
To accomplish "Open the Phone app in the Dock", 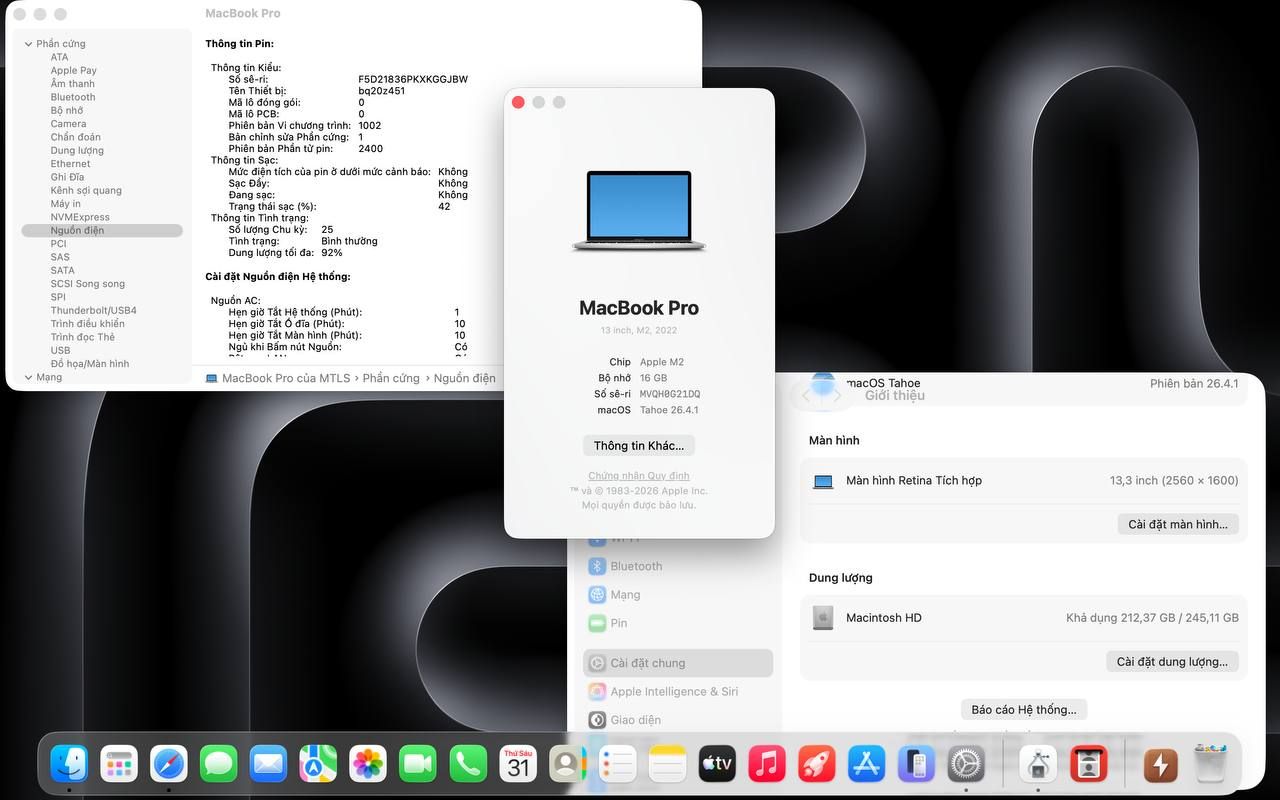I will [468, 765].
